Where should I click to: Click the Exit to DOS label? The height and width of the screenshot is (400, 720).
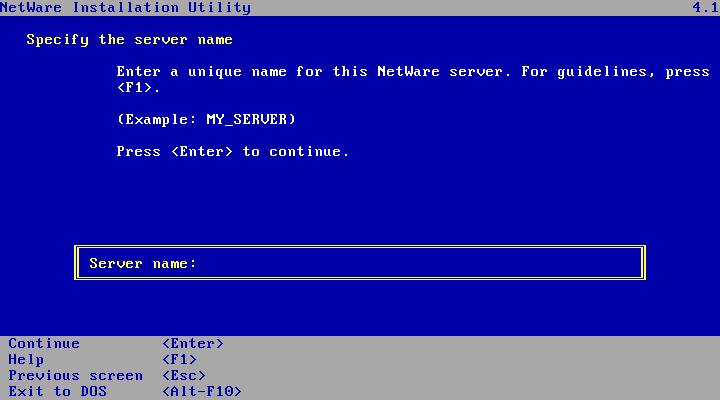[x=57, y=392]
